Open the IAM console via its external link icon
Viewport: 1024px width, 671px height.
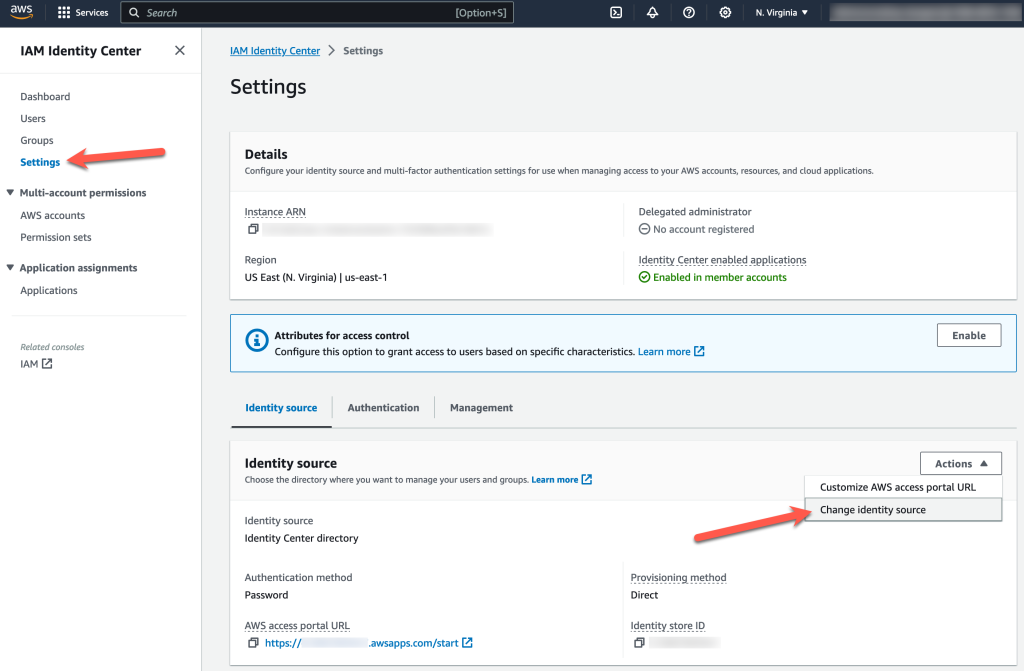pos(49,364)
